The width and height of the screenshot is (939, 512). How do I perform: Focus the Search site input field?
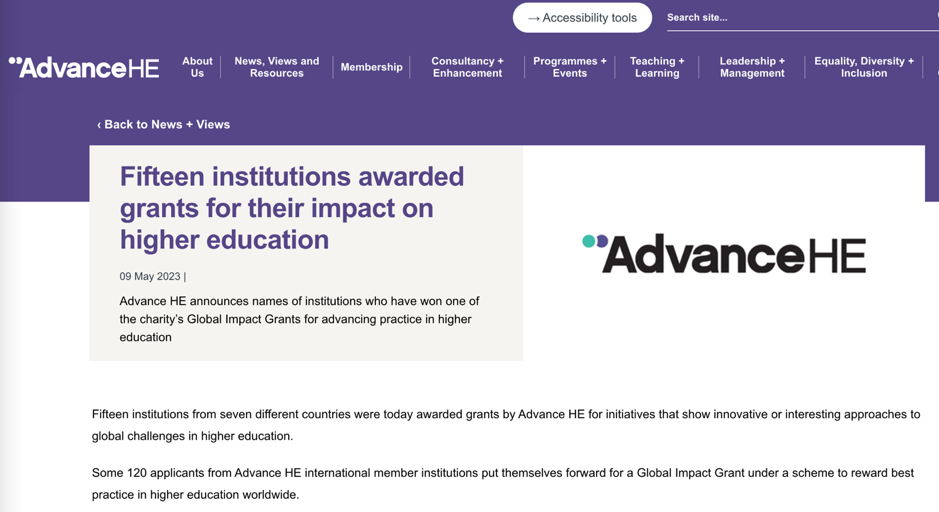click(x=802, y=18)
